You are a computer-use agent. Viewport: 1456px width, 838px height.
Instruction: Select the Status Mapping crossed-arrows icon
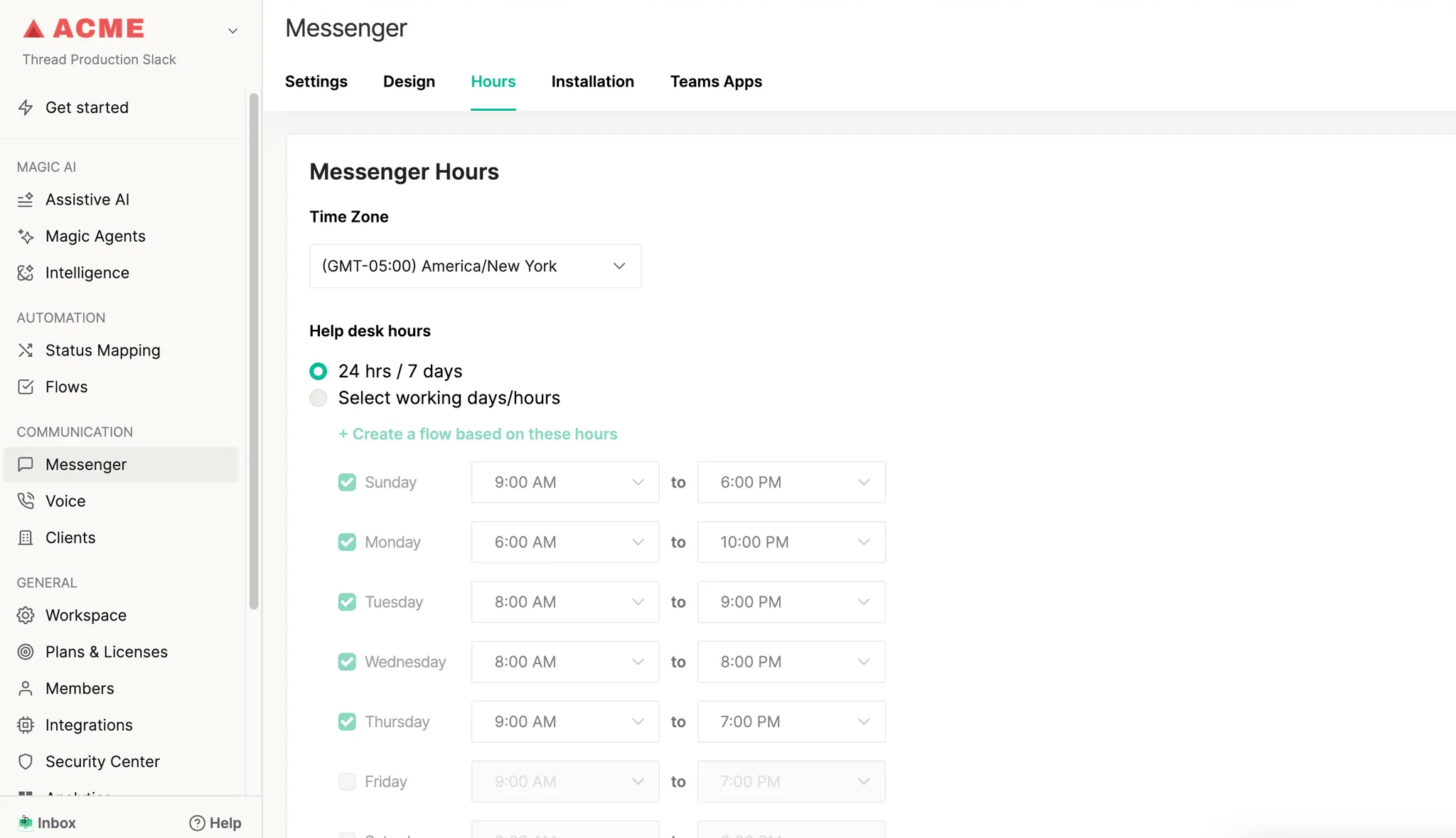[x=26, y=350]
